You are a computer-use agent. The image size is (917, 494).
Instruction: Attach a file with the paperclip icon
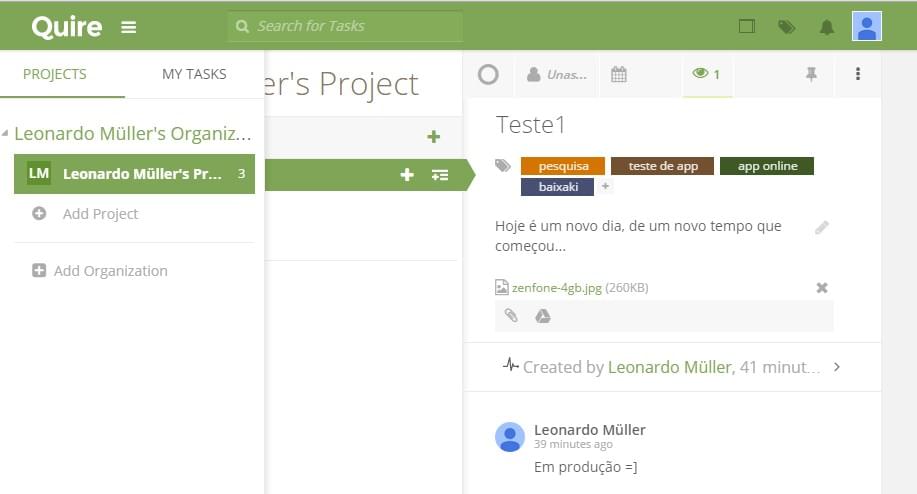[x=511, y=316]
